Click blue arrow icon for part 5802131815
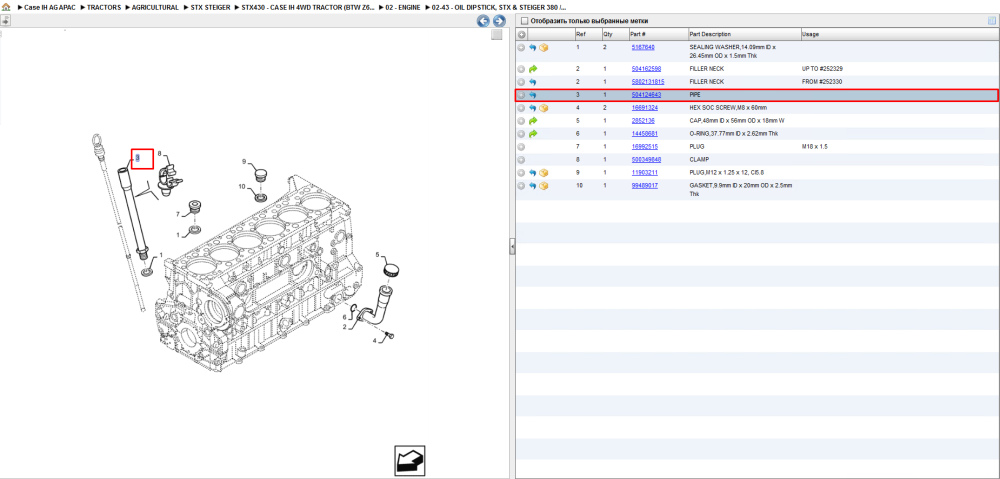 pyautogui.click(x=533, y=82)
